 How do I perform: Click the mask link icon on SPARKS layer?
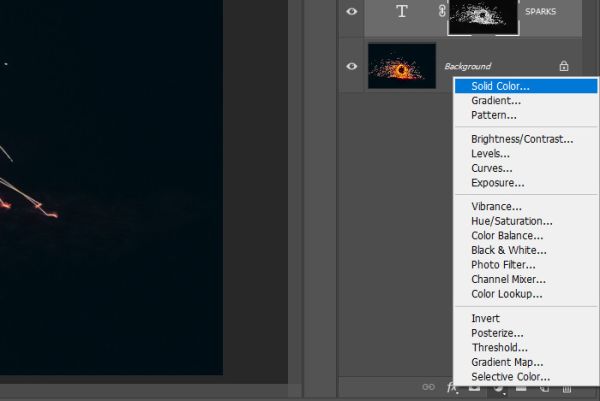442,11
